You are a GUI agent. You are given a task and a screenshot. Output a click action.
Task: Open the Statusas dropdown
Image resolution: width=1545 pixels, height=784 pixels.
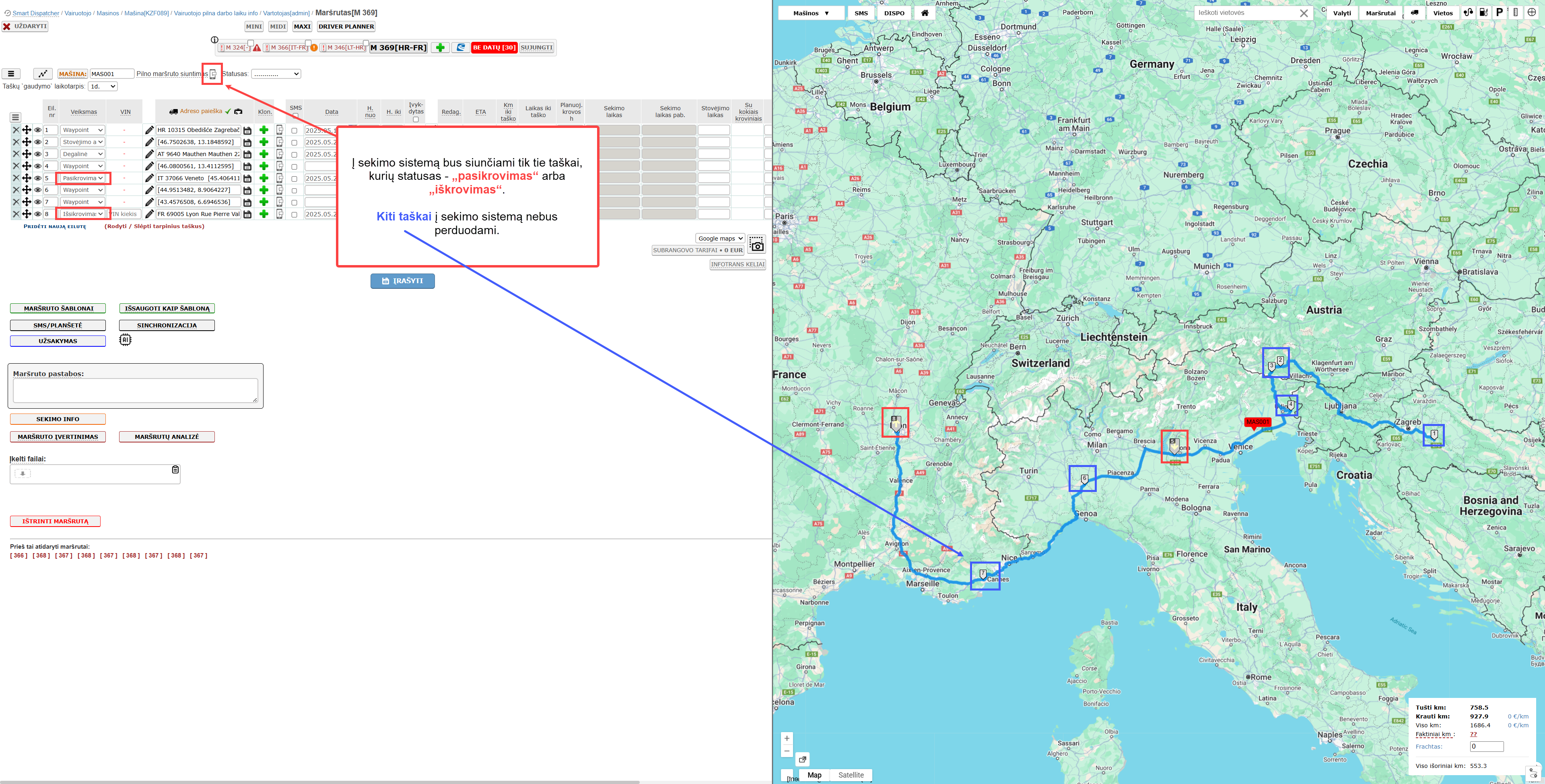[276, 74]
